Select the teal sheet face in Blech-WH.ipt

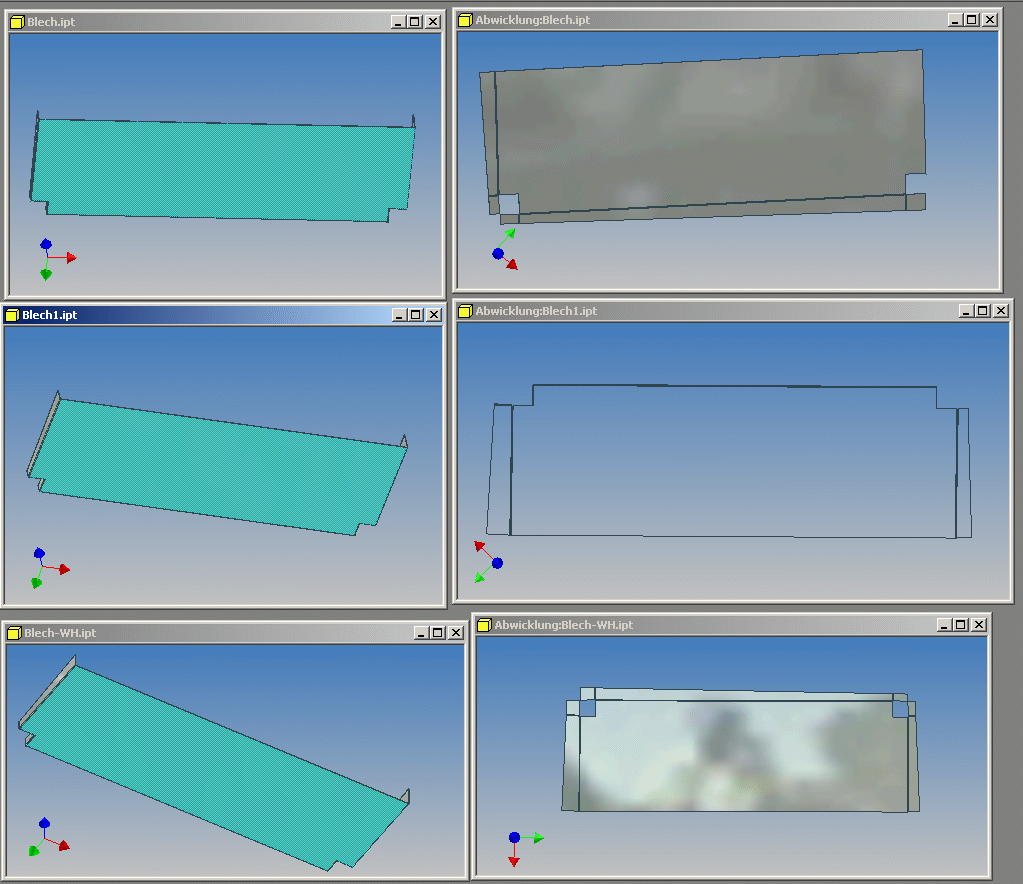click(215, 767)
